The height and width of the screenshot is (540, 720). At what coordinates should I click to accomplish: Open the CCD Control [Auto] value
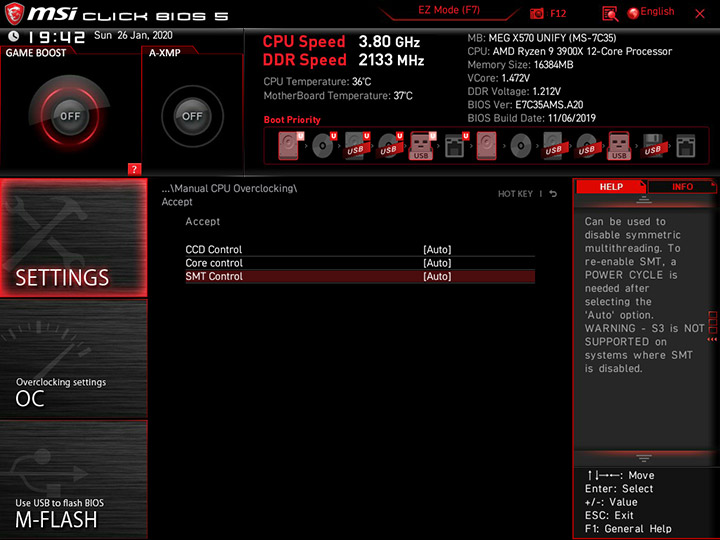(x=437, y=249)
